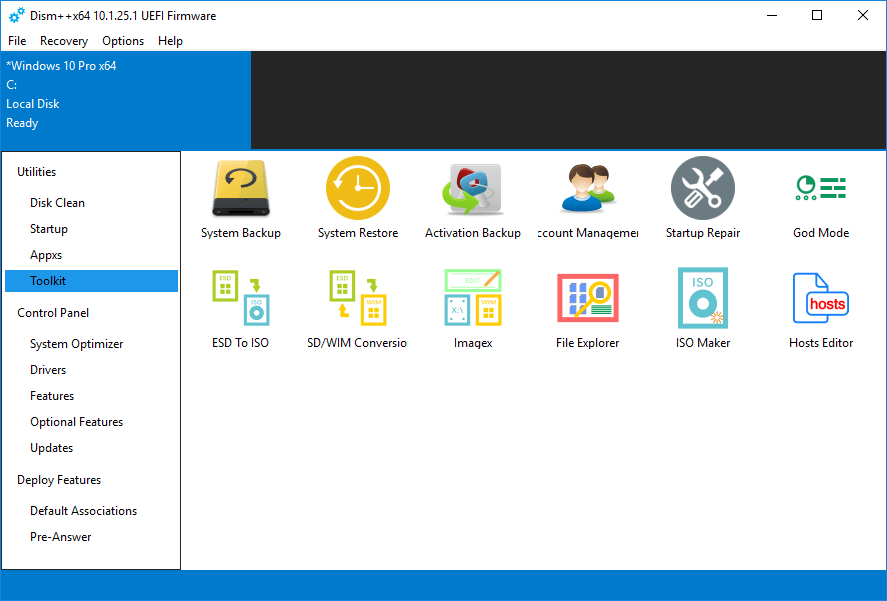Open the File menu
887x601 pixels.
[x=16, y=41]
